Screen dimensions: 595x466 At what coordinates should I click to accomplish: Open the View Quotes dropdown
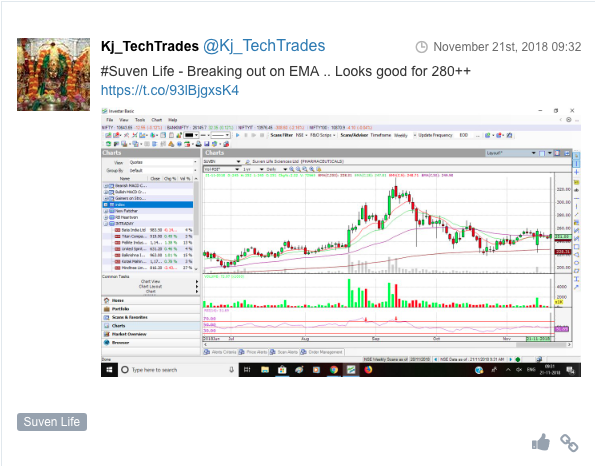(x=163, y=162)
